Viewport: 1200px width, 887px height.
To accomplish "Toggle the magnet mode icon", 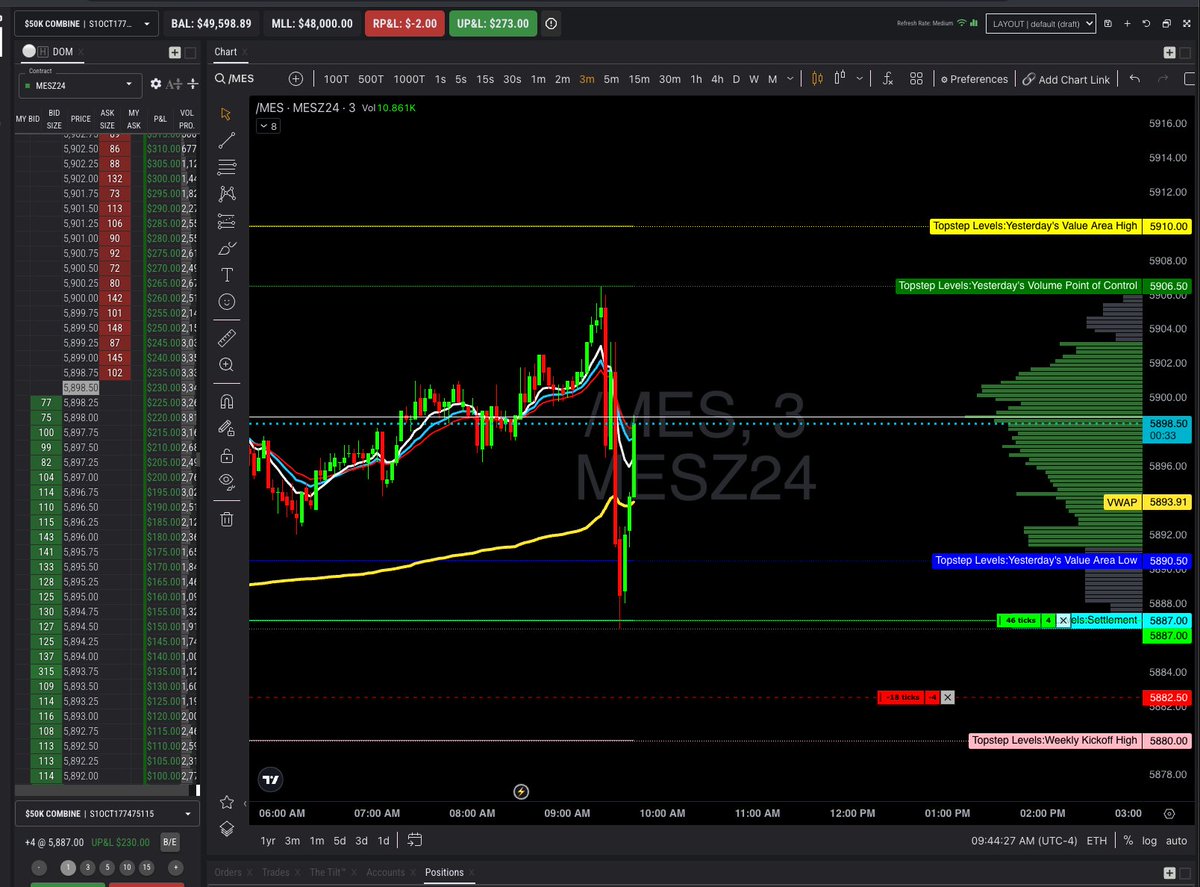I will click(x=227, y=401).
